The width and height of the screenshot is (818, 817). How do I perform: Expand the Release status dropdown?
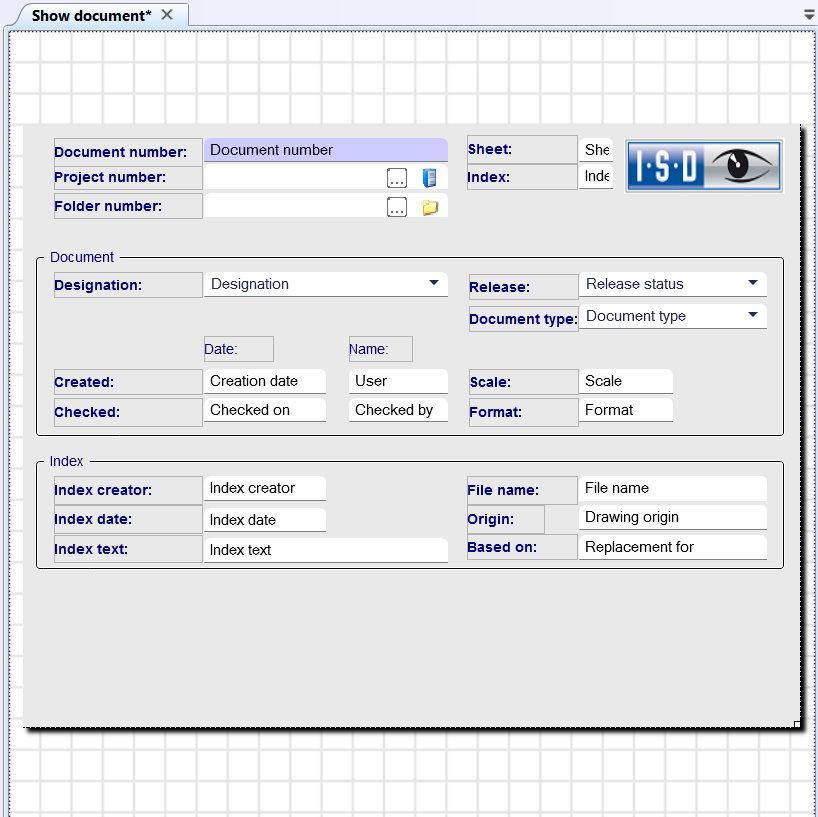[752, 283]
